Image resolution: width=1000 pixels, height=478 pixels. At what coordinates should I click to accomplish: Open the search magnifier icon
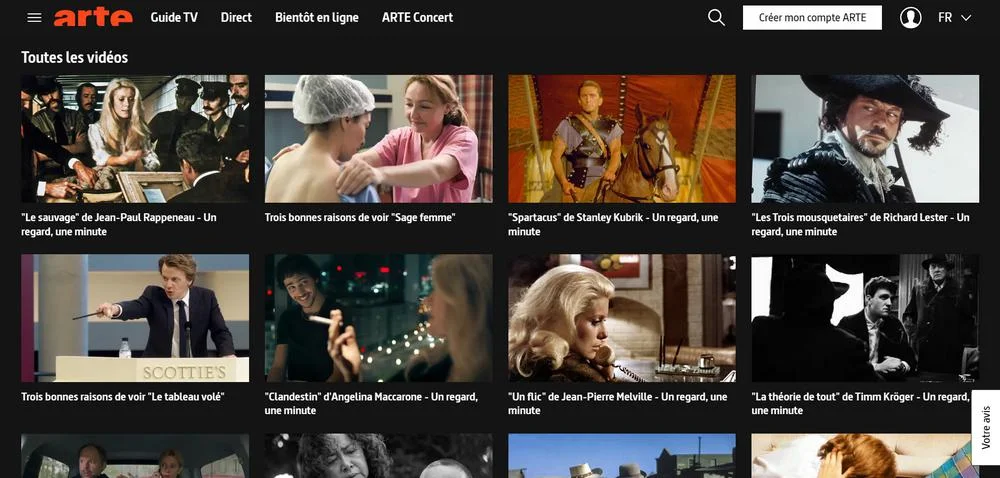tap(716, 18)
